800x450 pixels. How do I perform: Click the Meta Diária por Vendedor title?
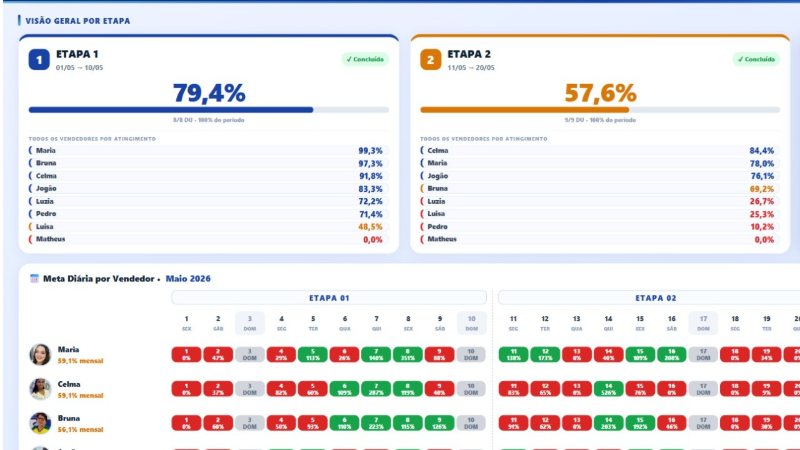(x=98, y=279)
